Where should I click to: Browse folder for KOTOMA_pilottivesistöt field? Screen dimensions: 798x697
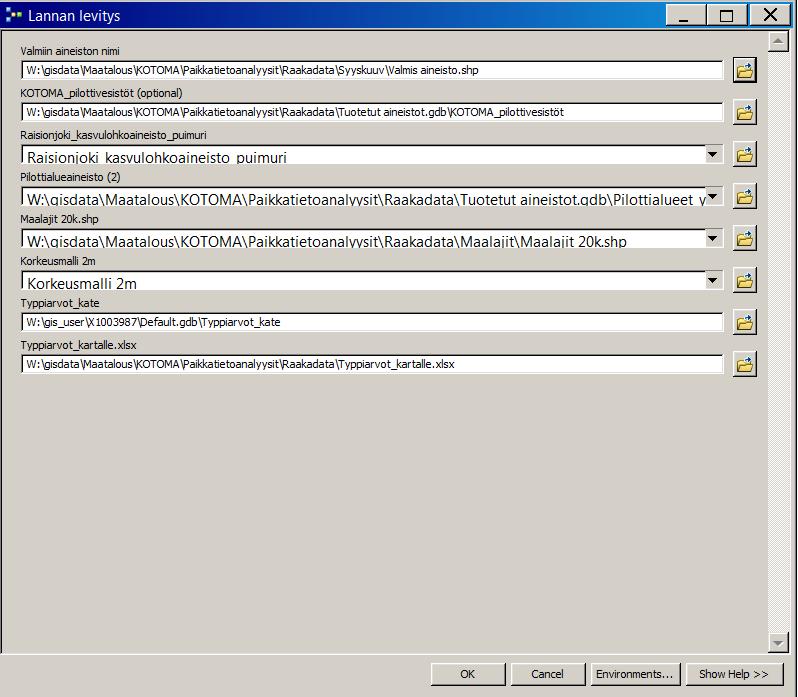[x=745, y=112]
